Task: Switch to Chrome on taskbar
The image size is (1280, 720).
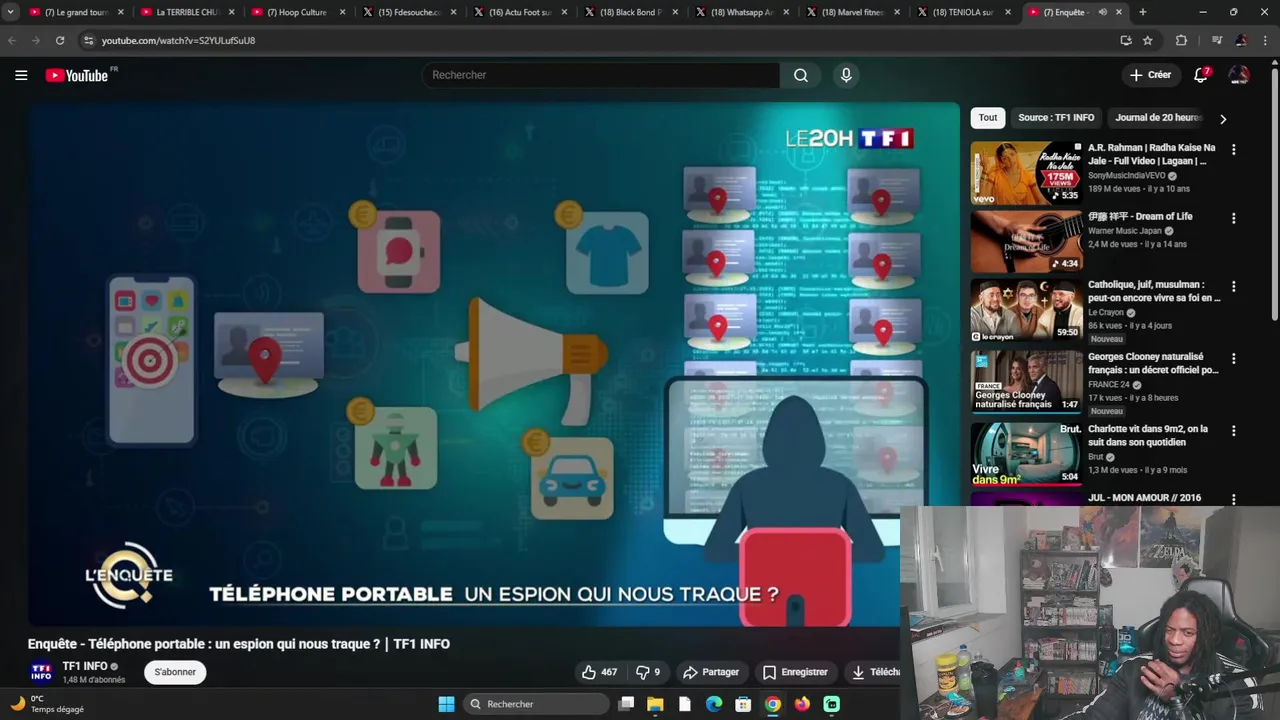Action: (x=773, y=704)
